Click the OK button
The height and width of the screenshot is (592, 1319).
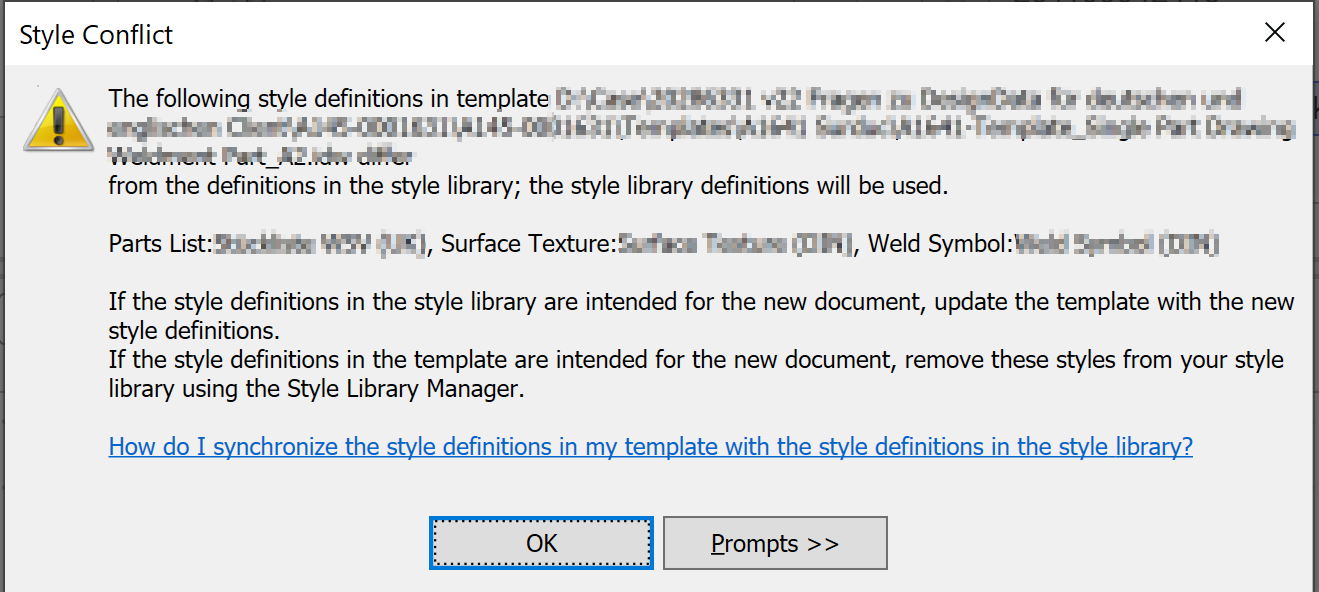(x=541, y=543)
